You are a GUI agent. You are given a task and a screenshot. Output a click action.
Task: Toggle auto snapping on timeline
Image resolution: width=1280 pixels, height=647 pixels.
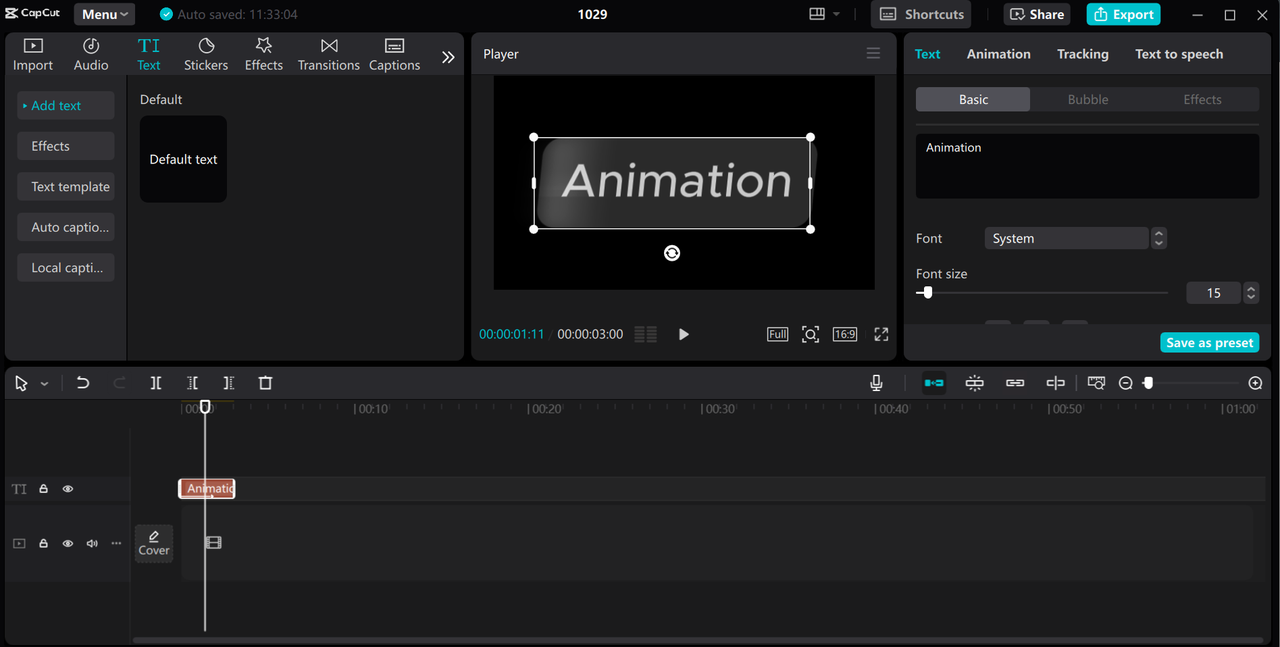coord(975,383)
